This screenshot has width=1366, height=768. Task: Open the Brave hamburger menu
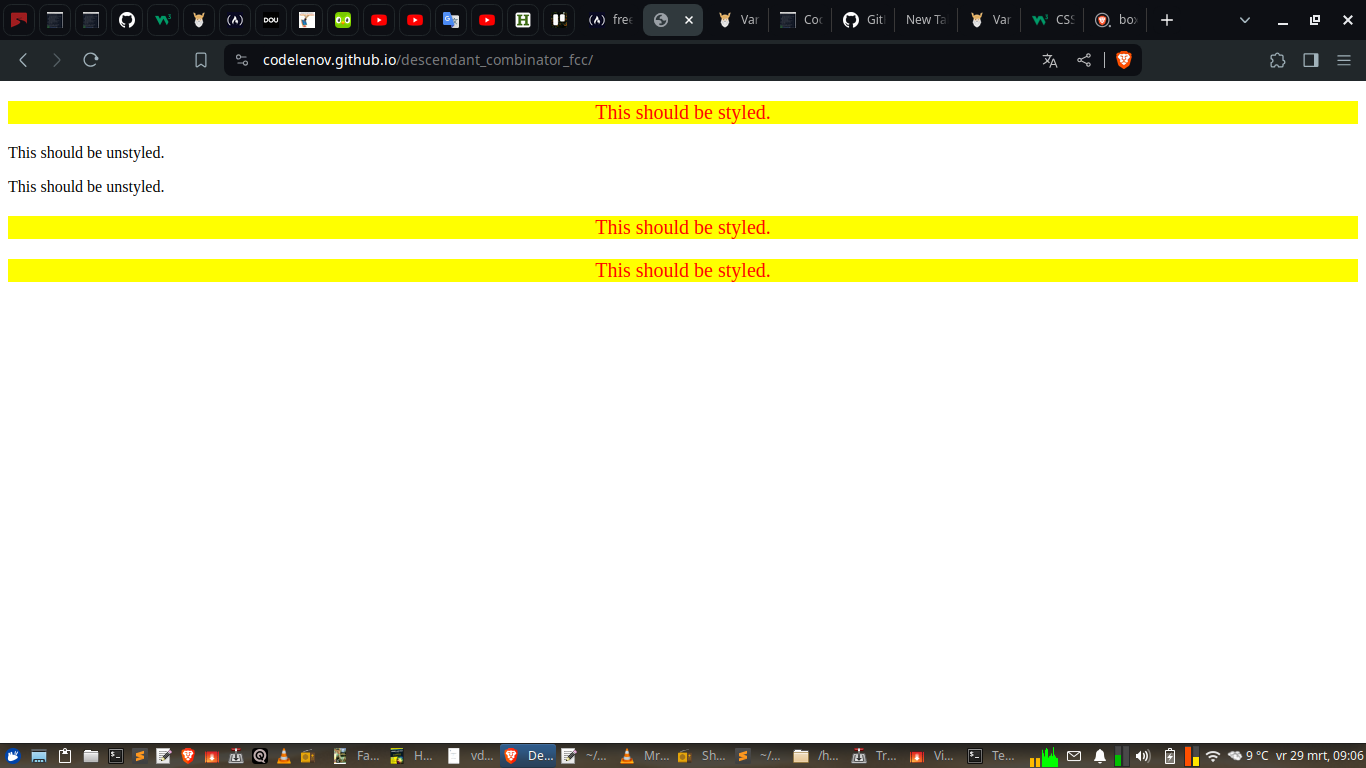coord(1344,60)
